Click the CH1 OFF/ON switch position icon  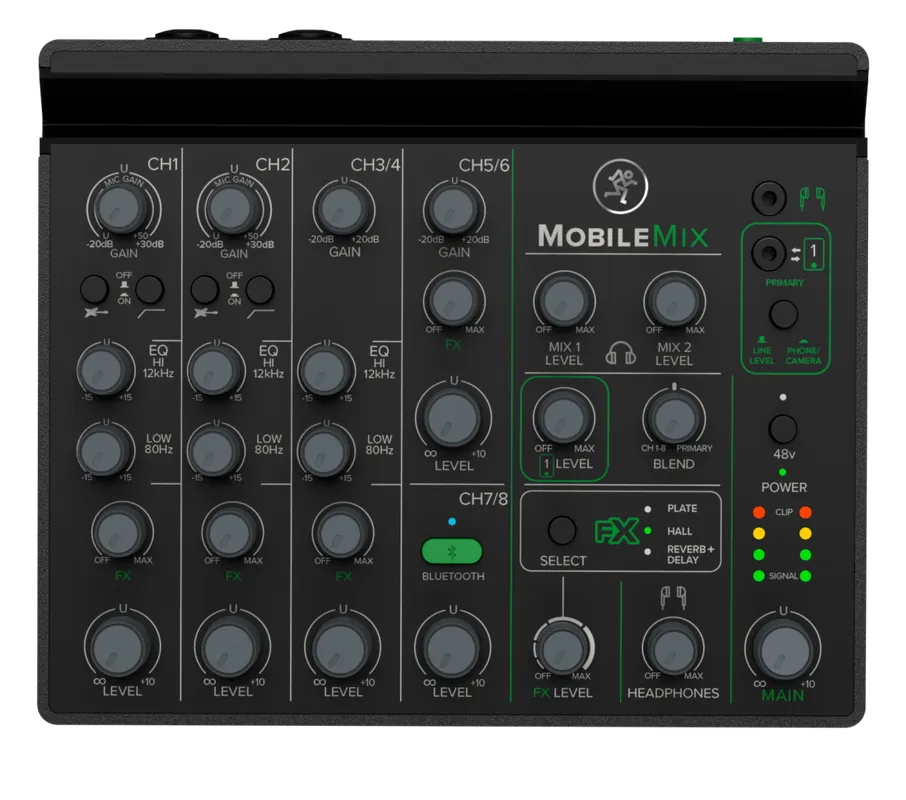pyautogui.click(x=124, y=288)
